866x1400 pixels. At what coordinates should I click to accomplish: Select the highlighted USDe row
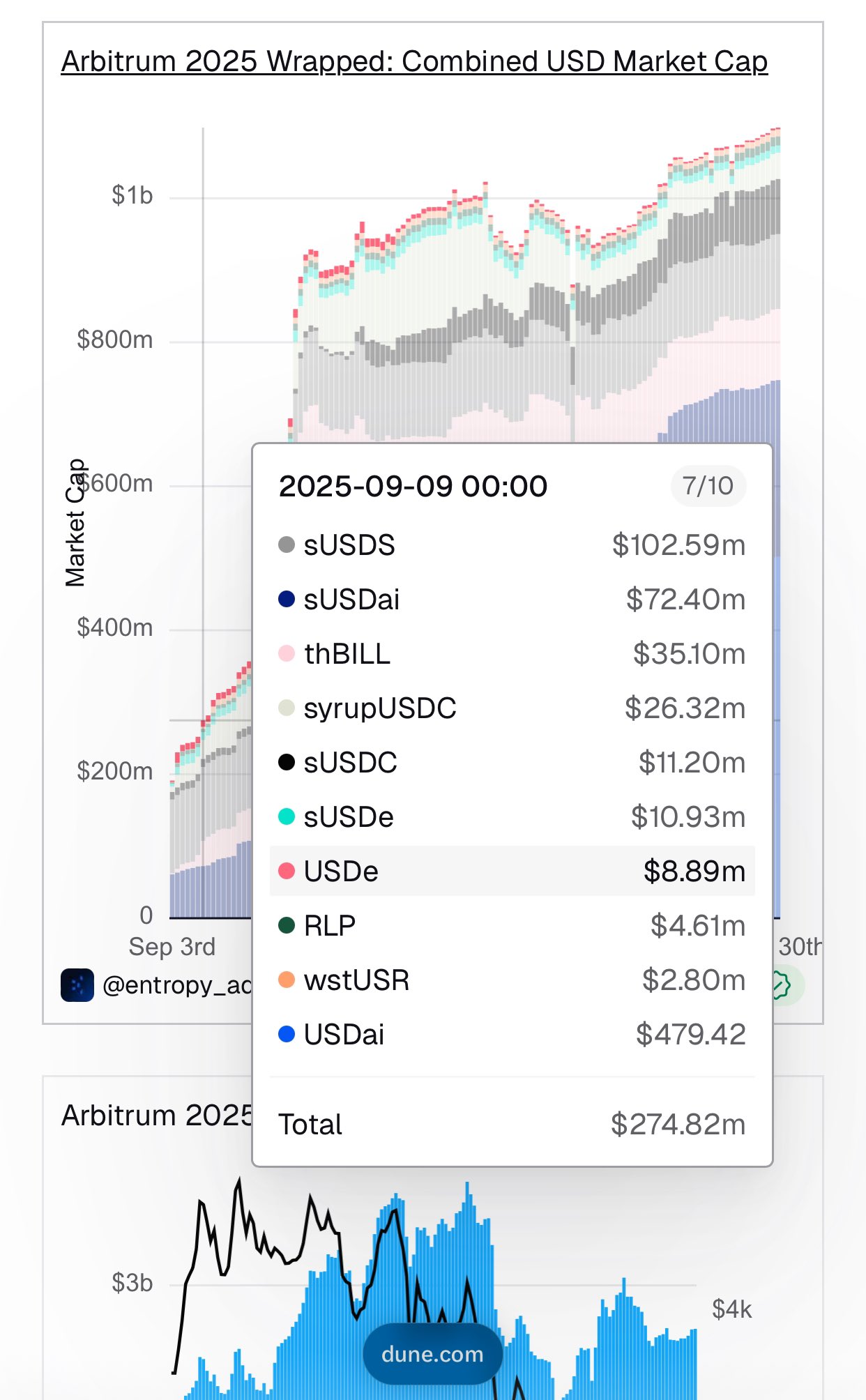point(512,871)
